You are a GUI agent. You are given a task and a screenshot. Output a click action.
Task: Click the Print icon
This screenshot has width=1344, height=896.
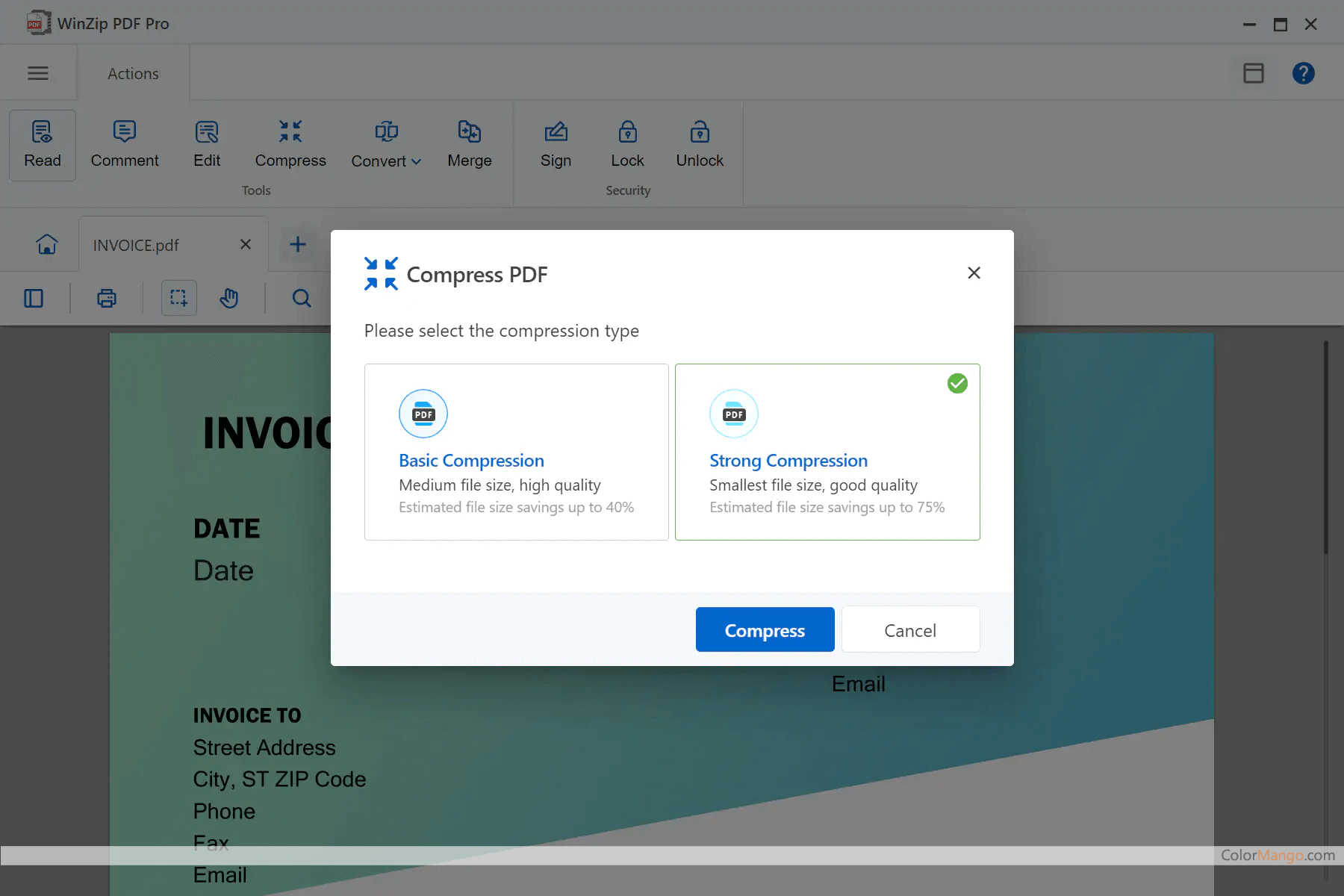tap(106, 298)
